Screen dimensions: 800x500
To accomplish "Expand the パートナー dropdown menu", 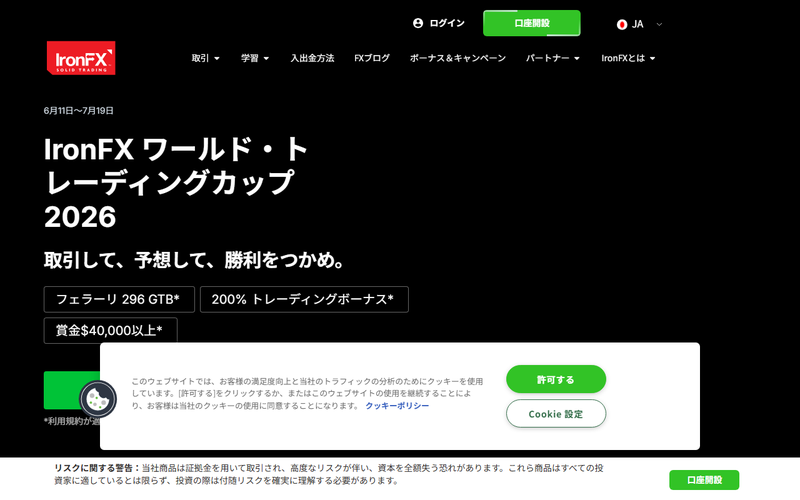I will click(x=553, y=58).
